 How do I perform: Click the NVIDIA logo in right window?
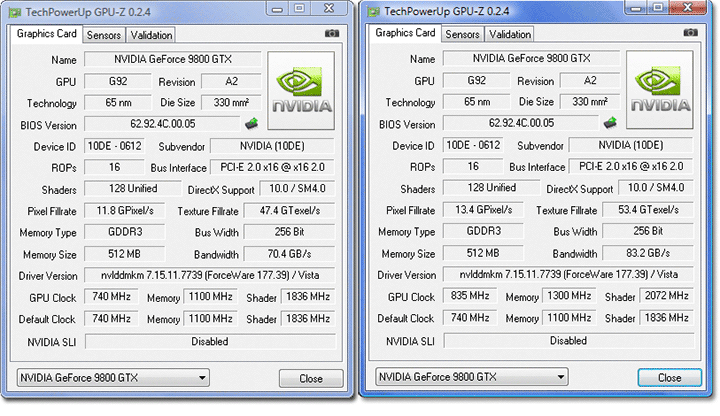[660, 90]
